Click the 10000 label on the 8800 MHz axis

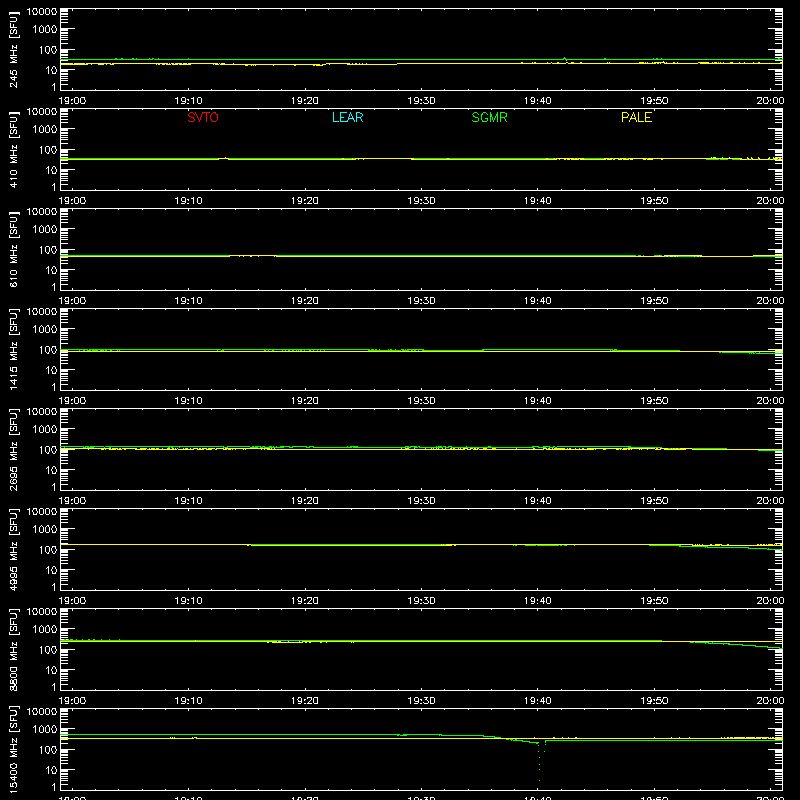click(42, 612)
